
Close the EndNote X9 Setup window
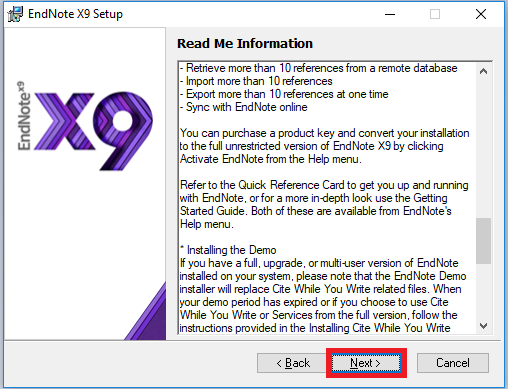pyautogui.click(x=481, y=14)
